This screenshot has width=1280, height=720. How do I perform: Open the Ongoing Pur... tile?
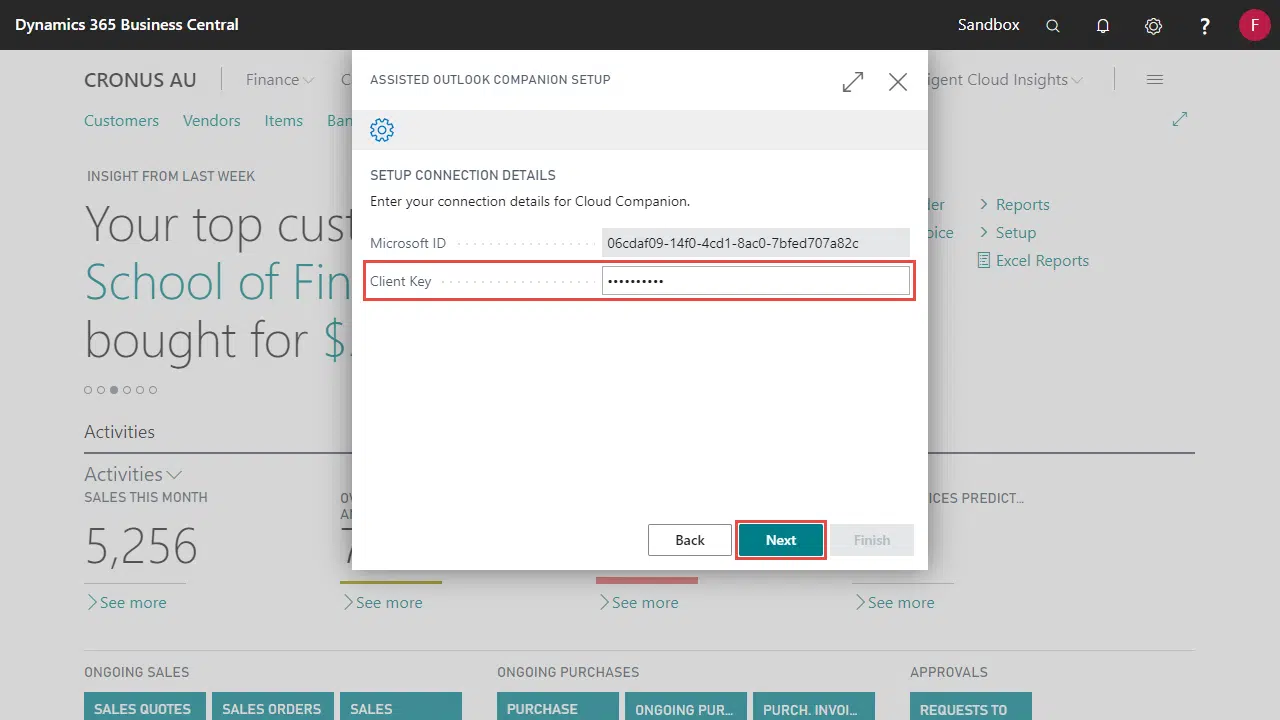coord(686,706)
